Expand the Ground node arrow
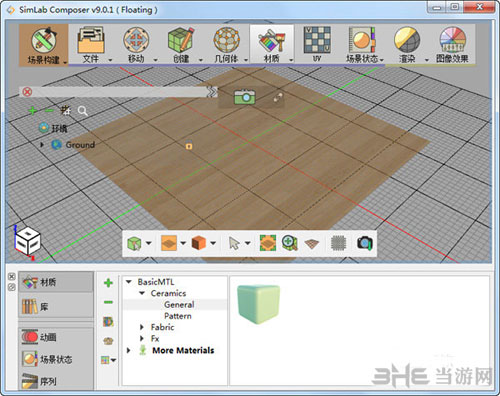500x396 pixels. tap(42, 145)
